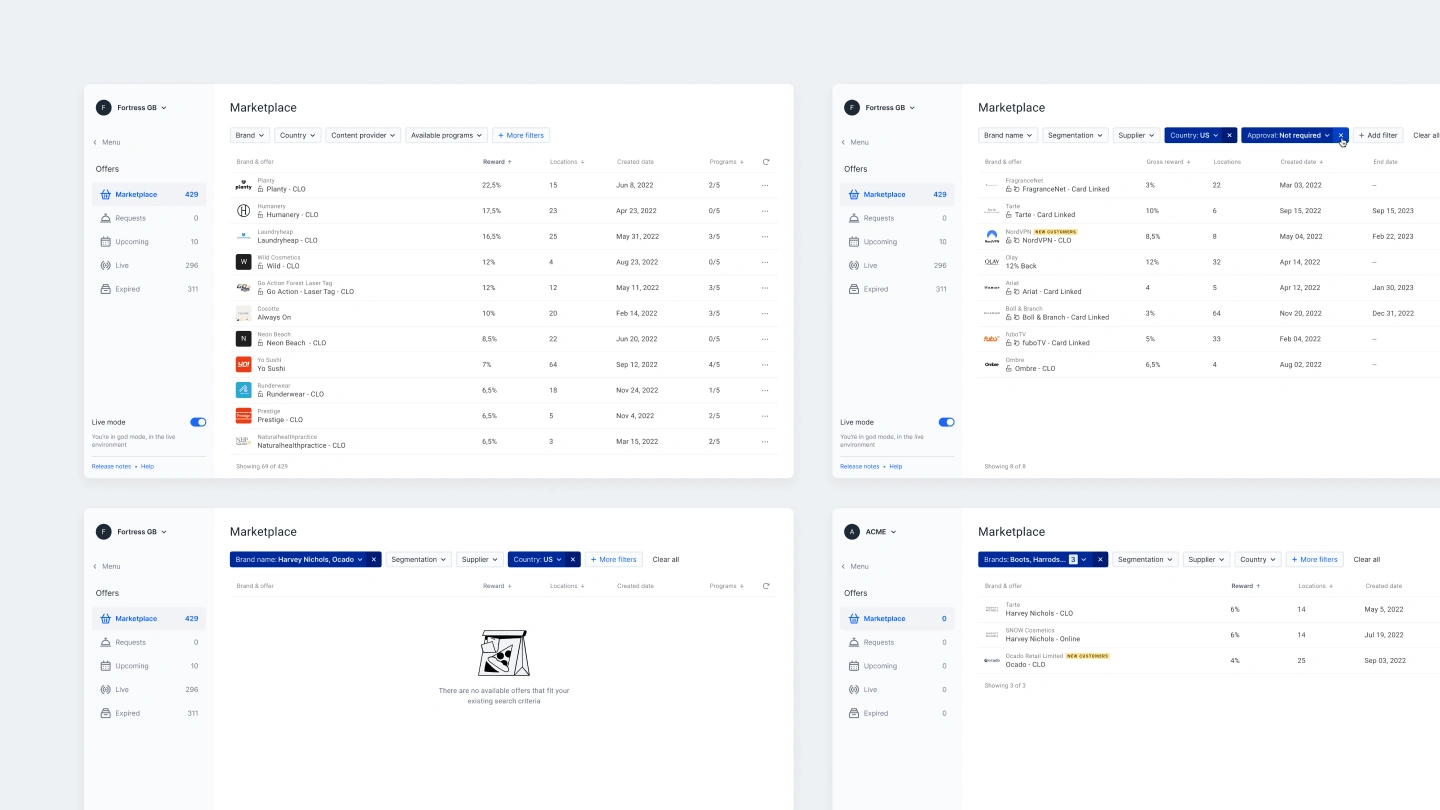Sort by Gross reward column

coord(1169,162)
